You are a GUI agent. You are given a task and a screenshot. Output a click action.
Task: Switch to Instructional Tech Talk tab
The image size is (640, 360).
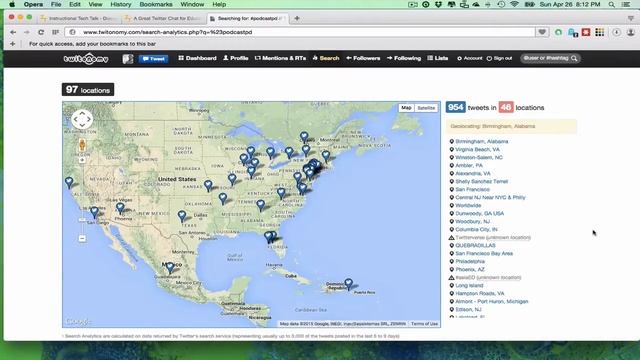pyautogui.click(x=79, y=18)
